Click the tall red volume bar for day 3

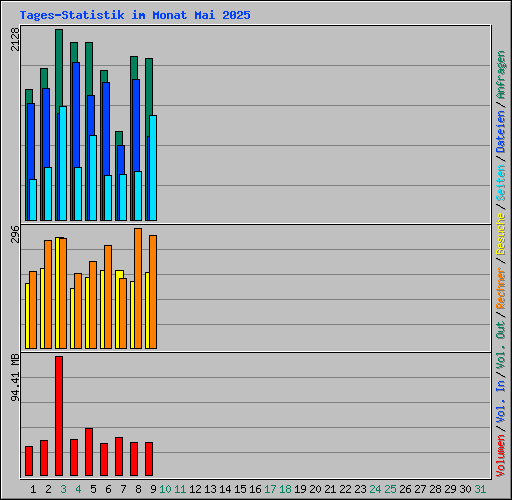[x=59, y=416]
